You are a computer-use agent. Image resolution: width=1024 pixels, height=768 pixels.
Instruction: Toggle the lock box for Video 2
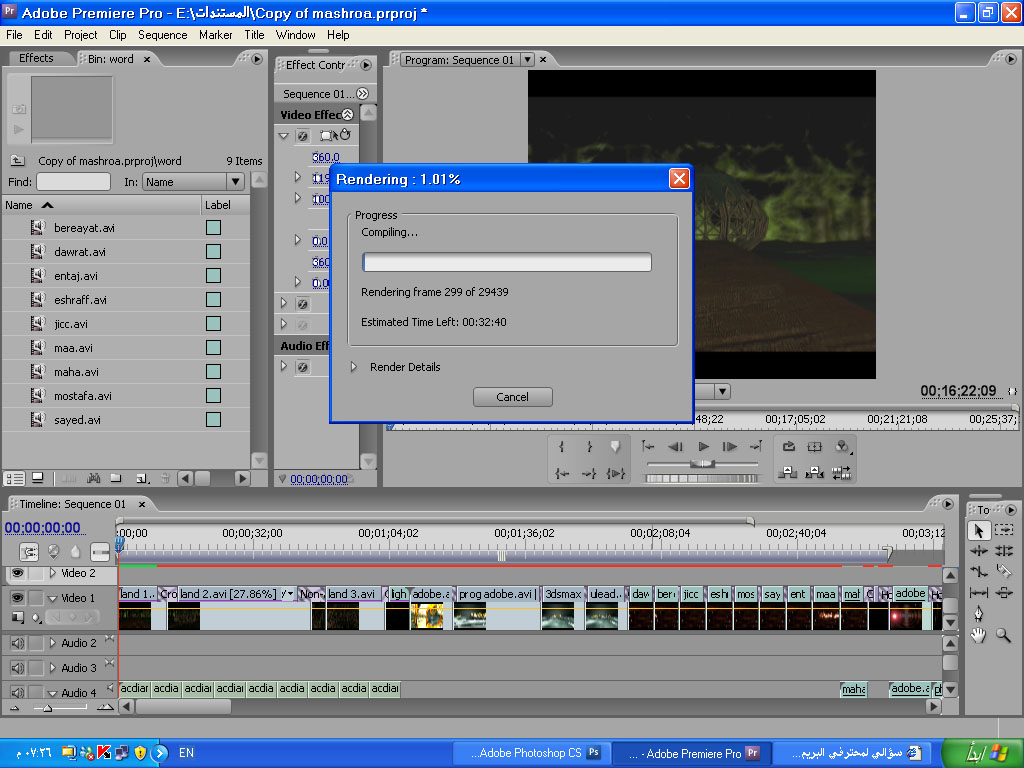click(36, 573)
